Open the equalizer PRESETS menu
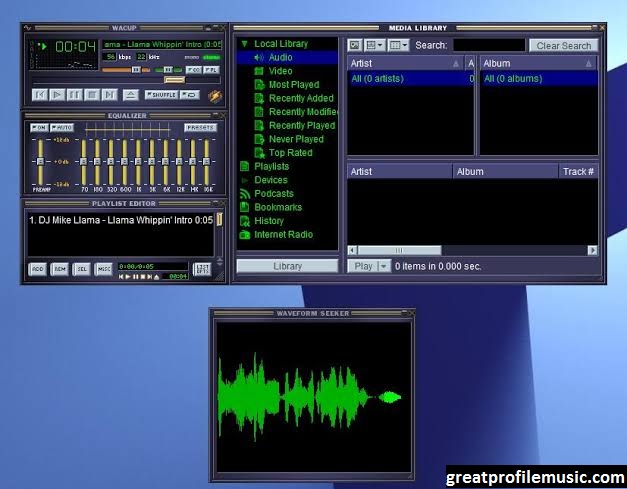The height and width of the screenshot is (489, 627). click(200, 128)
